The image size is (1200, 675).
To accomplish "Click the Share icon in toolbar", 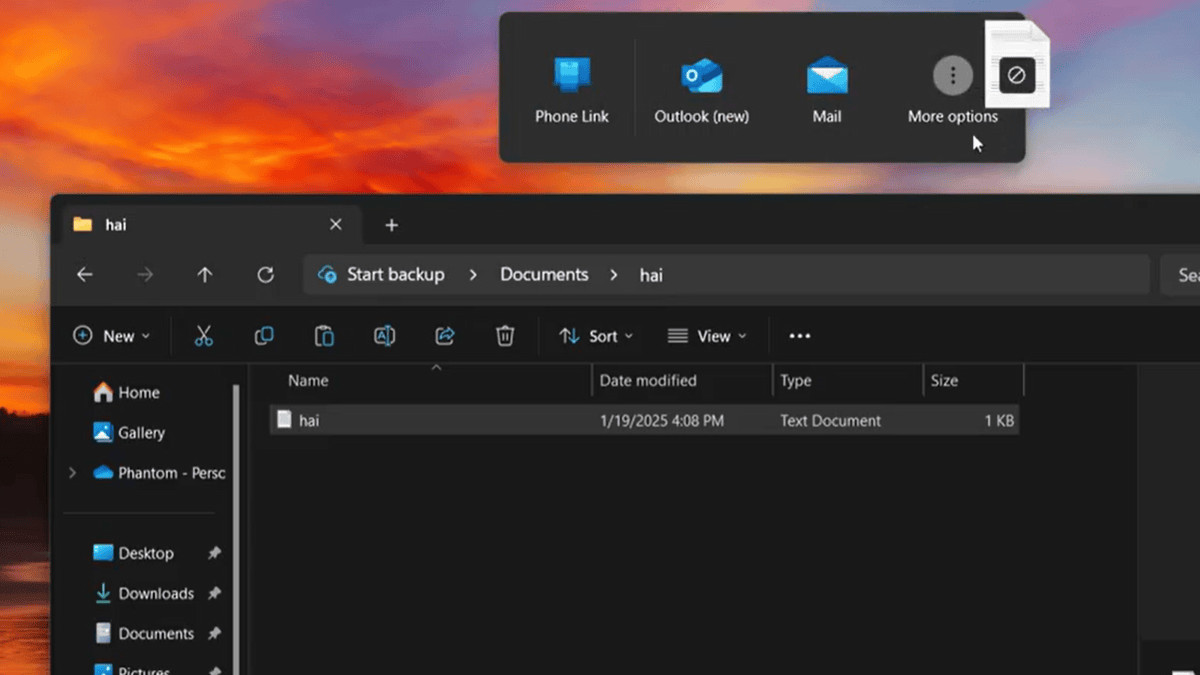I will coord(445,336).
